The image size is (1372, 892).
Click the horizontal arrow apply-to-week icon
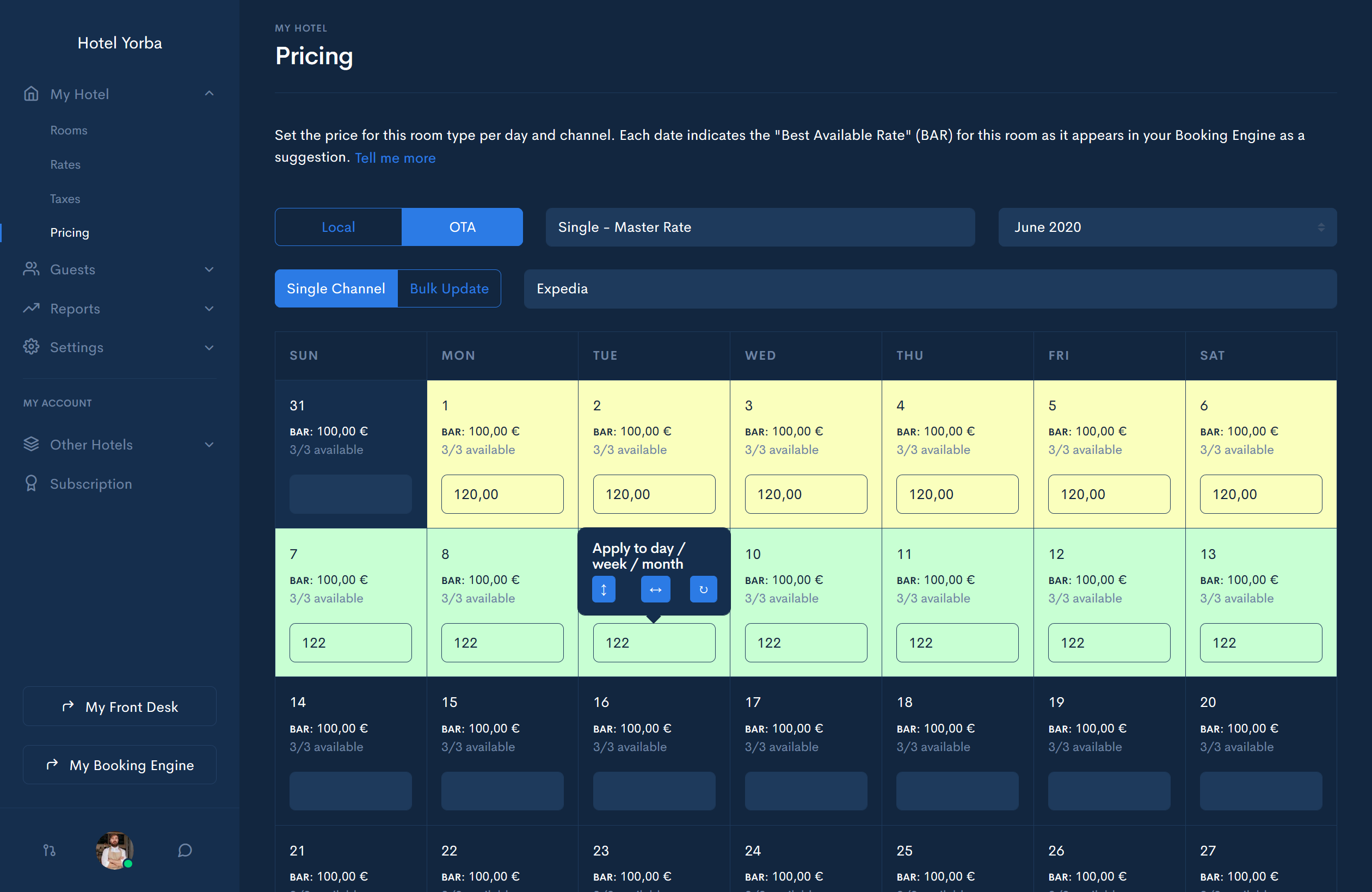point(656,590)
